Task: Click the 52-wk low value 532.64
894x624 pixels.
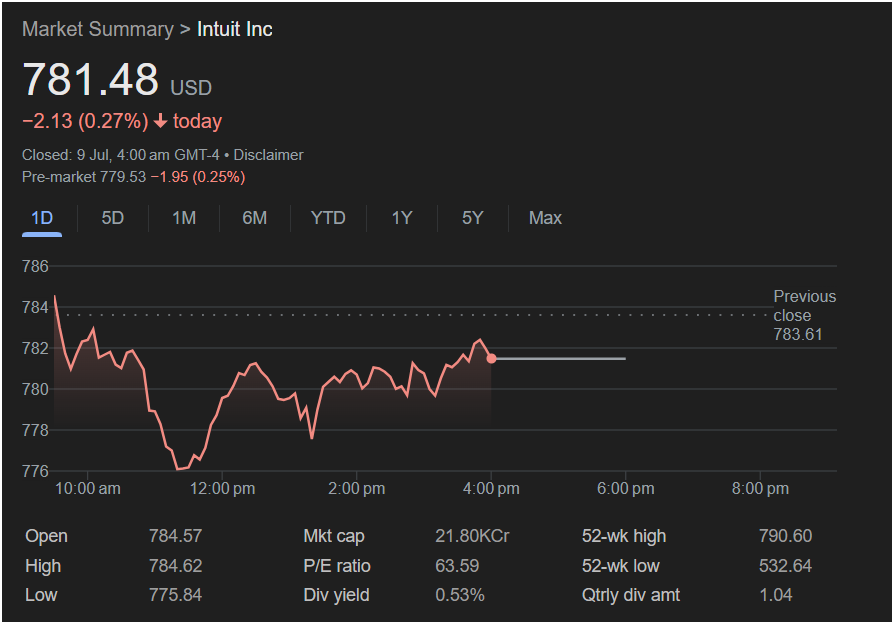Action: click(785, 566)
